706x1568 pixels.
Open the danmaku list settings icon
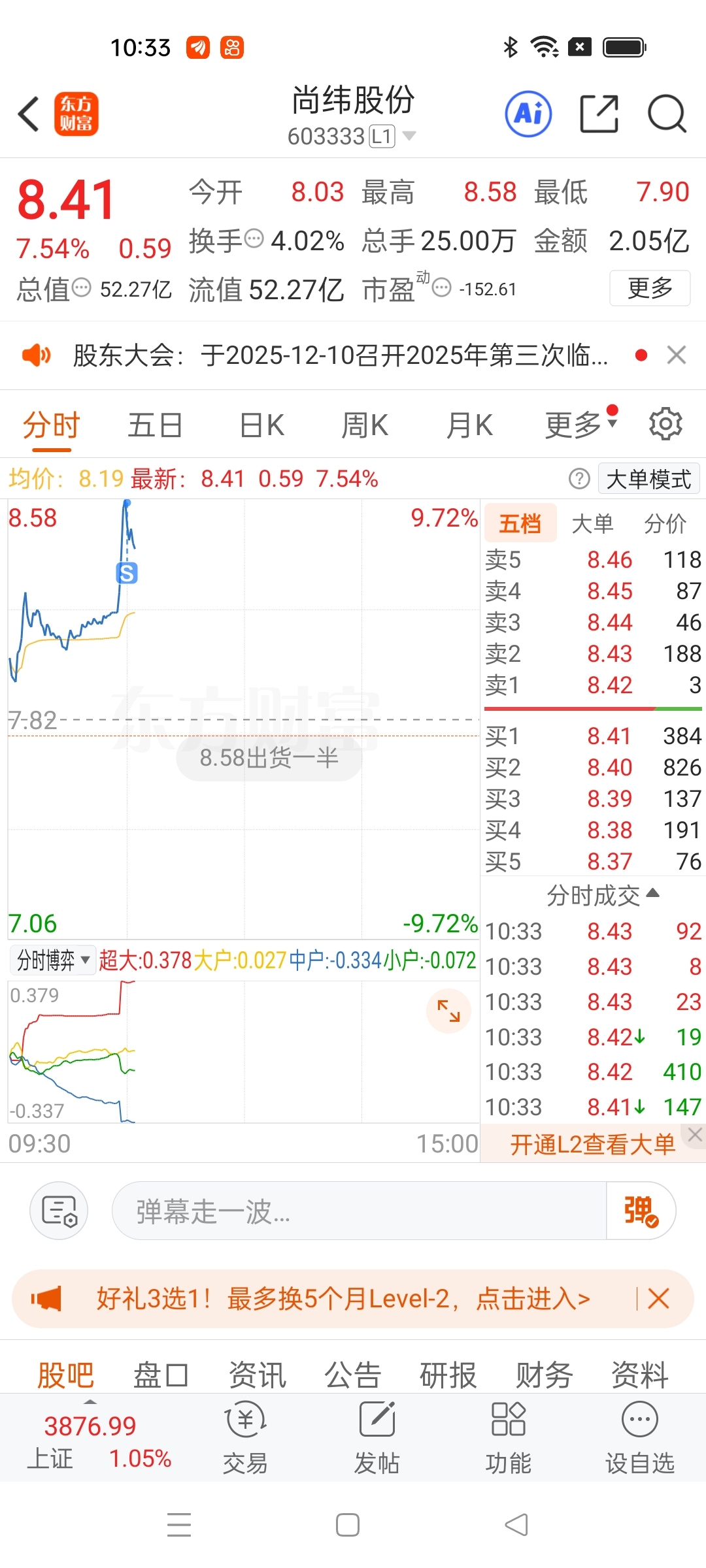pyautogui.click(x=59, y=1211)
